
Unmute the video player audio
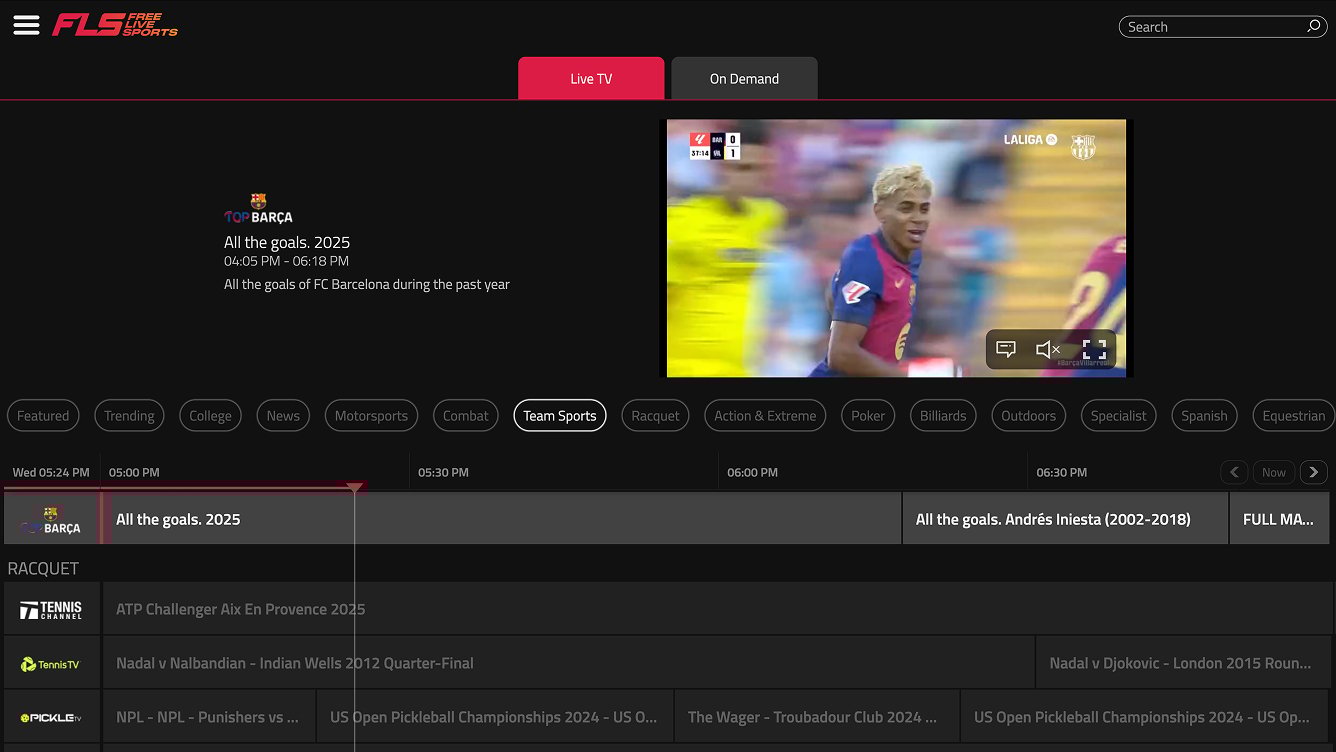(x=1046, y=349)
